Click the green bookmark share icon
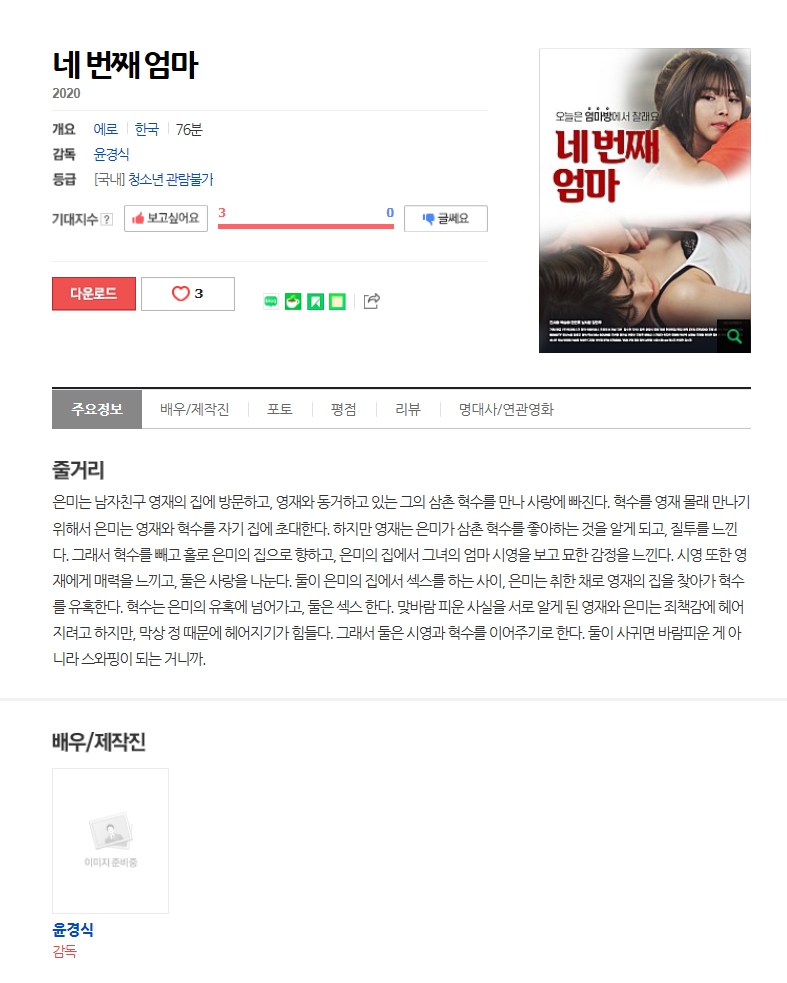This screenshot has height=983, width=787. tap(315, 302)
